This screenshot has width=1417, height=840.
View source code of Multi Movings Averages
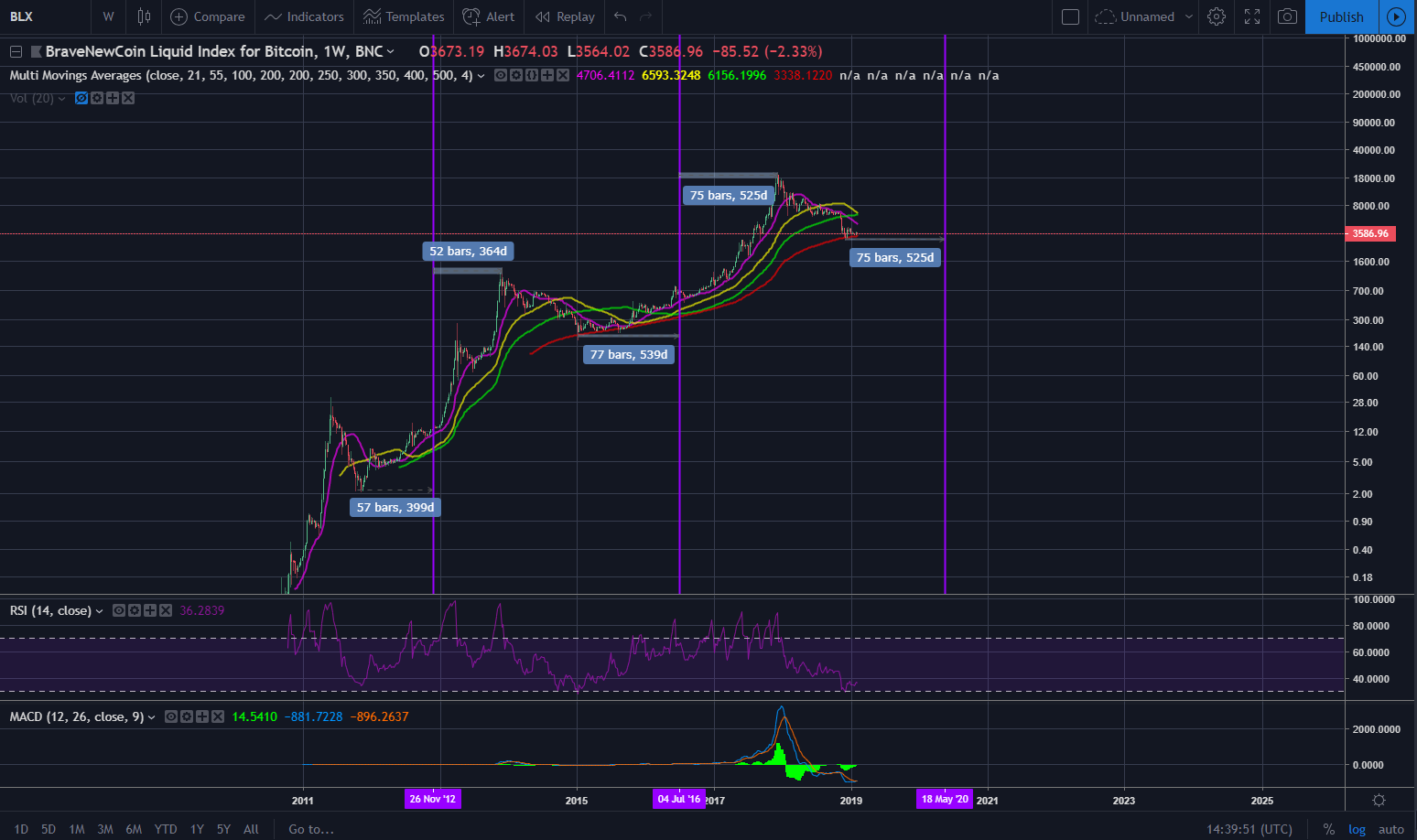(532, 75)
